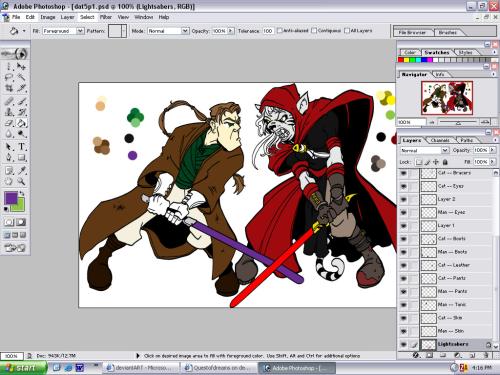Select the Clone Stamp tool
Screen dimensions: 500x375
(x=9, y=112)
